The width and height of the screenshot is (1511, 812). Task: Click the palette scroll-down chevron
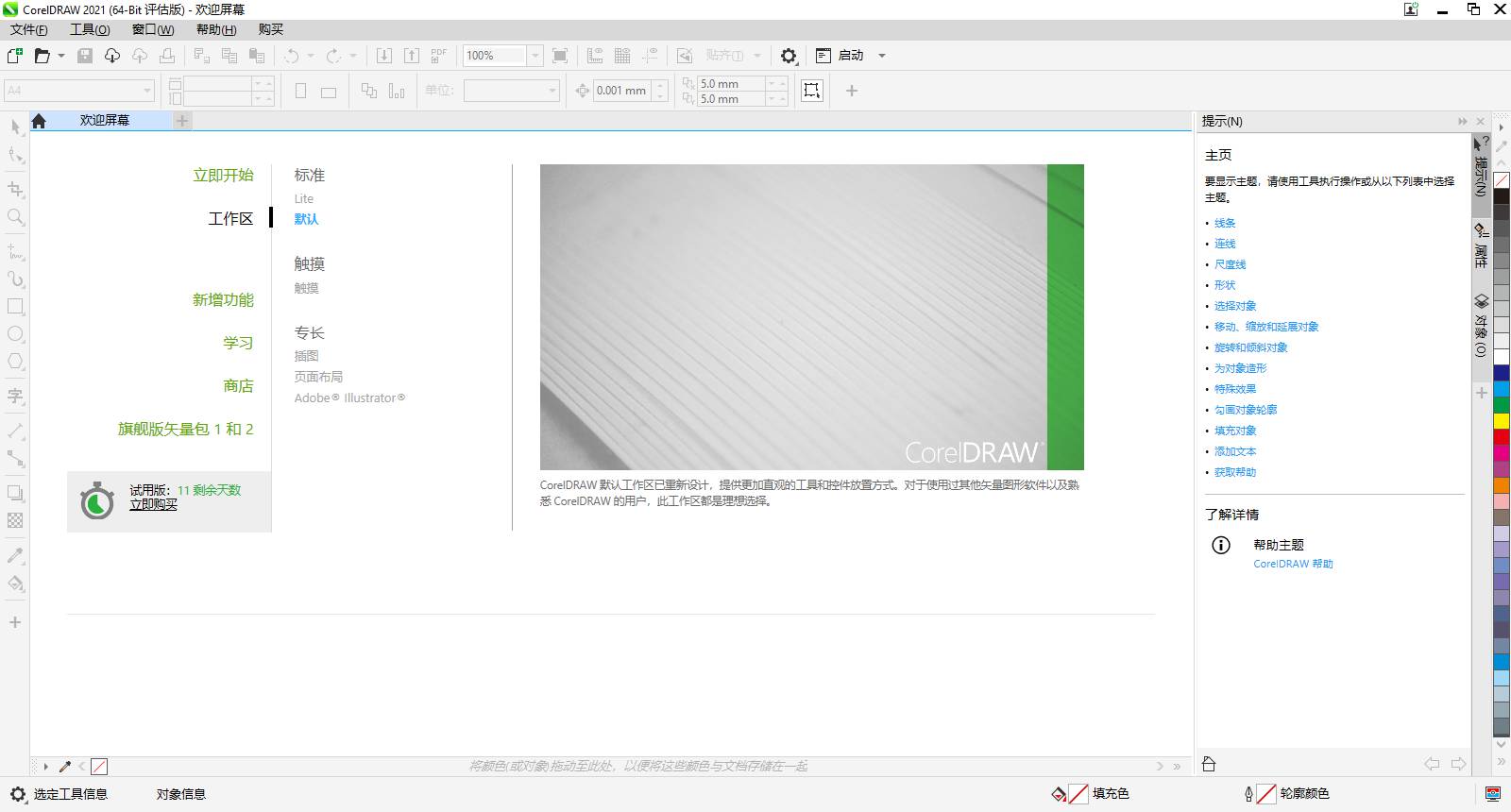(1501, 745)
